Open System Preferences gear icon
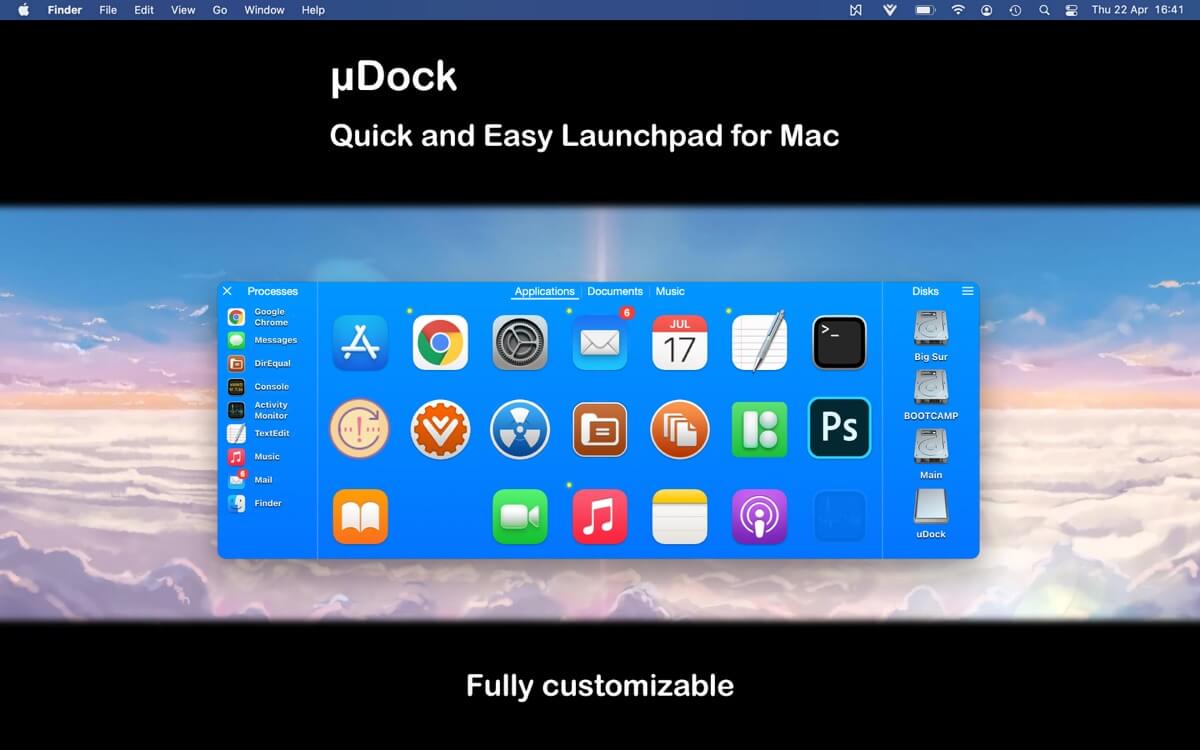This screenshot has width=1200, height=750. point(520,343)
